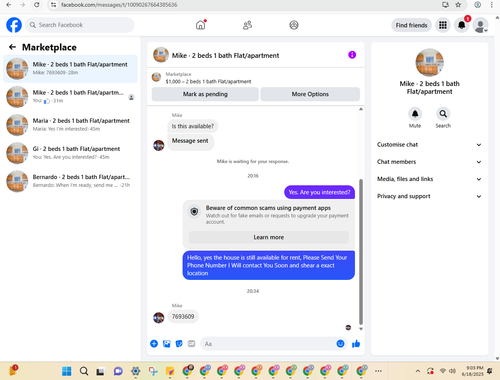
Task: Click the chat scroll up arrow
Action: pyautogui.click(x=361, y=109)
